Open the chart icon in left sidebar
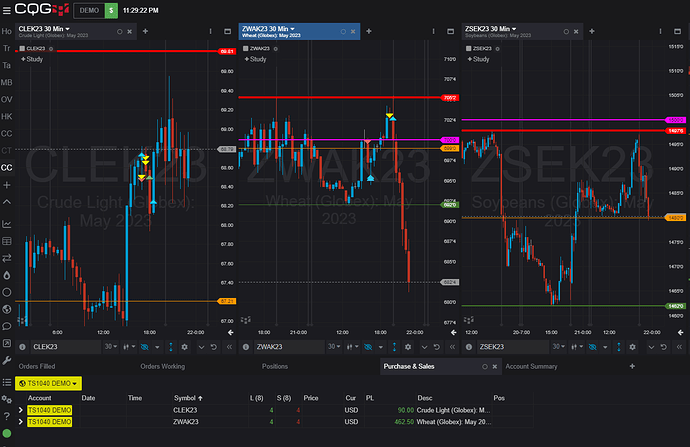Viewport: 690px width, 447px height. 7,224
